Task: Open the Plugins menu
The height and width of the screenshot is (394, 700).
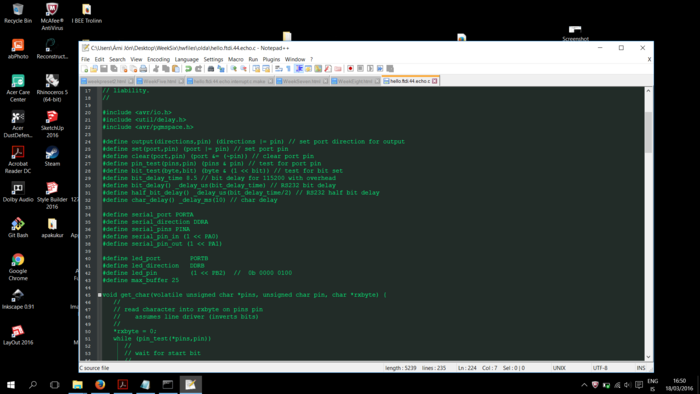Action: click(x=271, y=59)
